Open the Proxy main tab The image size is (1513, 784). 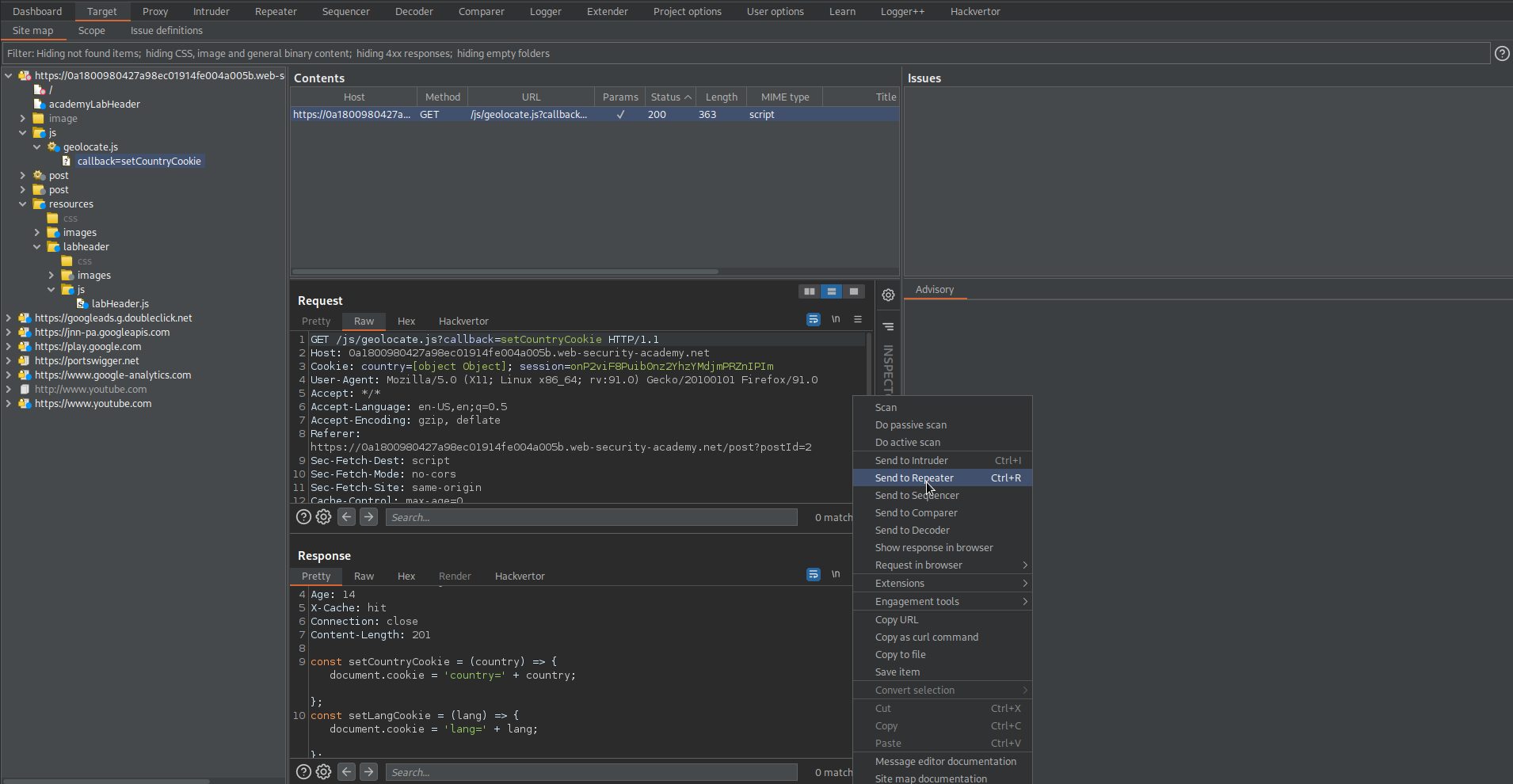click(155, 11)
